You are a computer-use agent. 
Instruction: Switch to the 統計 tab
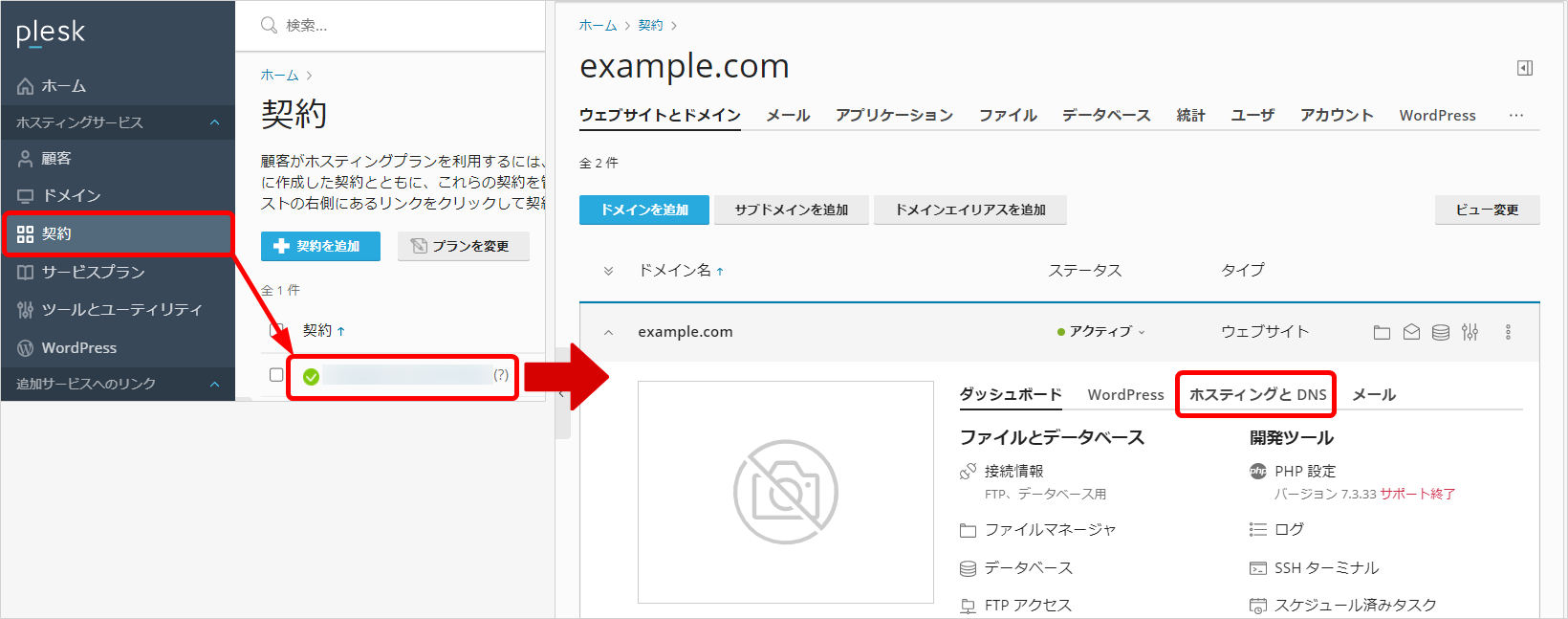(x=1190, y=115)
